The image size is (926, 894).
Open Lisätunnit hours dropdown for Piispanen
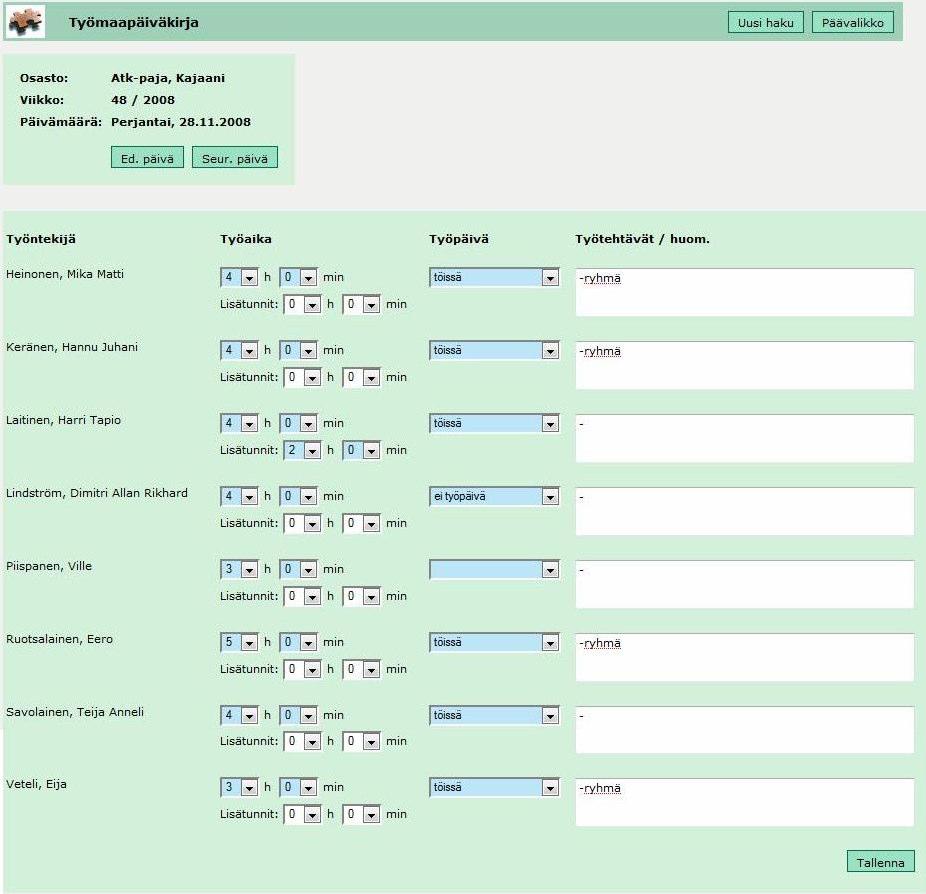pos(302,596)
